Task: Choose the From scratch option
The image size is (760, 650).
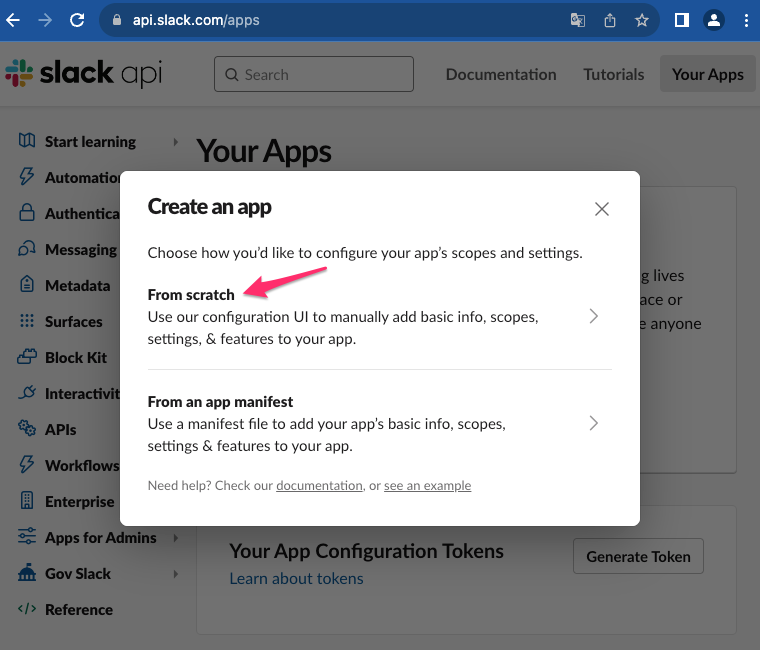Action: click(x=380, y=317)
